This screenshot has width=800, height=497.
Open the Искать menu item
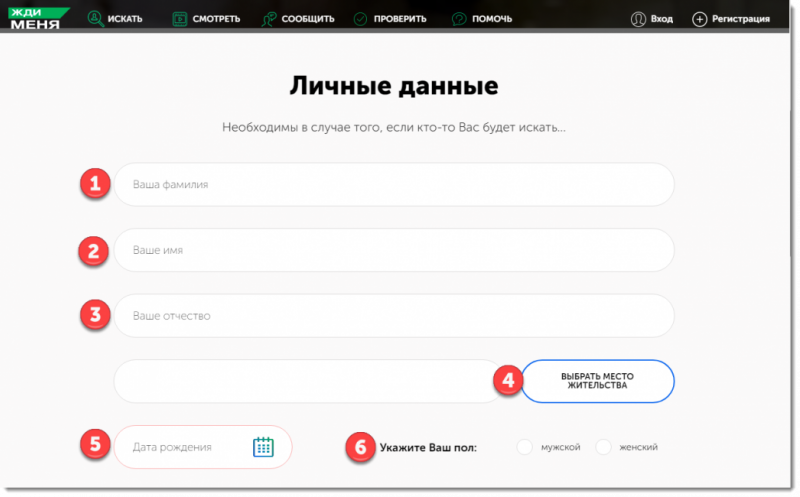pos(124,19)
